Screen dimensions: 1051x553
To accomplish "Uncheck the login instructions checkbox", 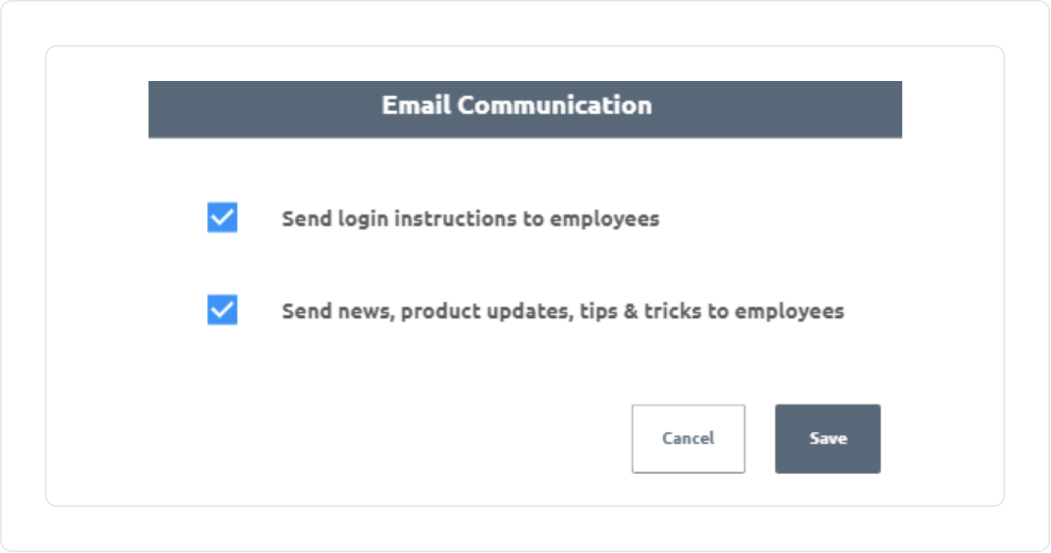I will point(222,218).
